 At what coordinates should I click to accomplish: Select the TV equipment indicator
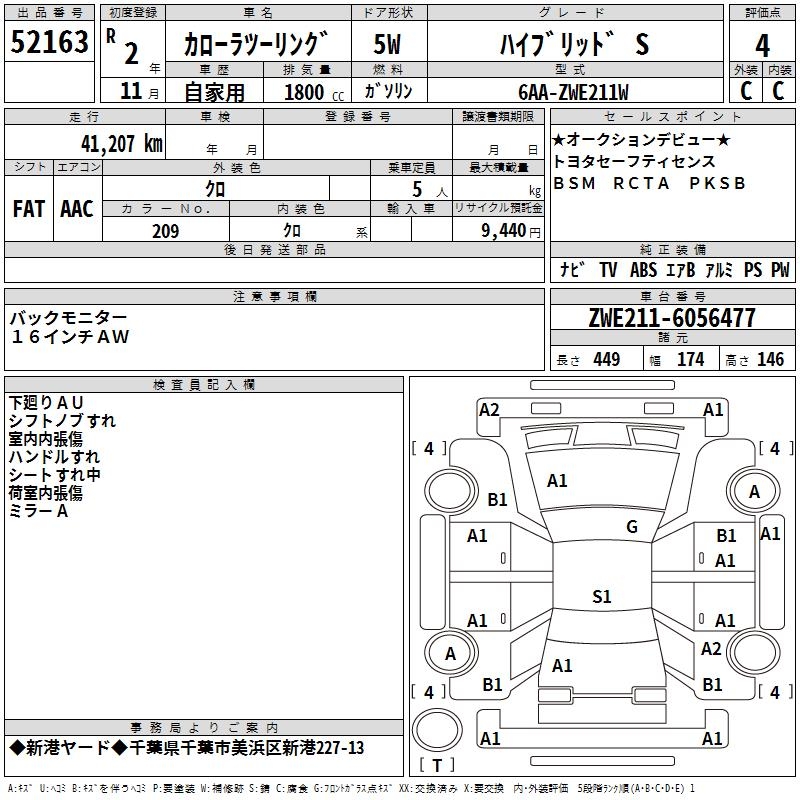tap(608, 270)
